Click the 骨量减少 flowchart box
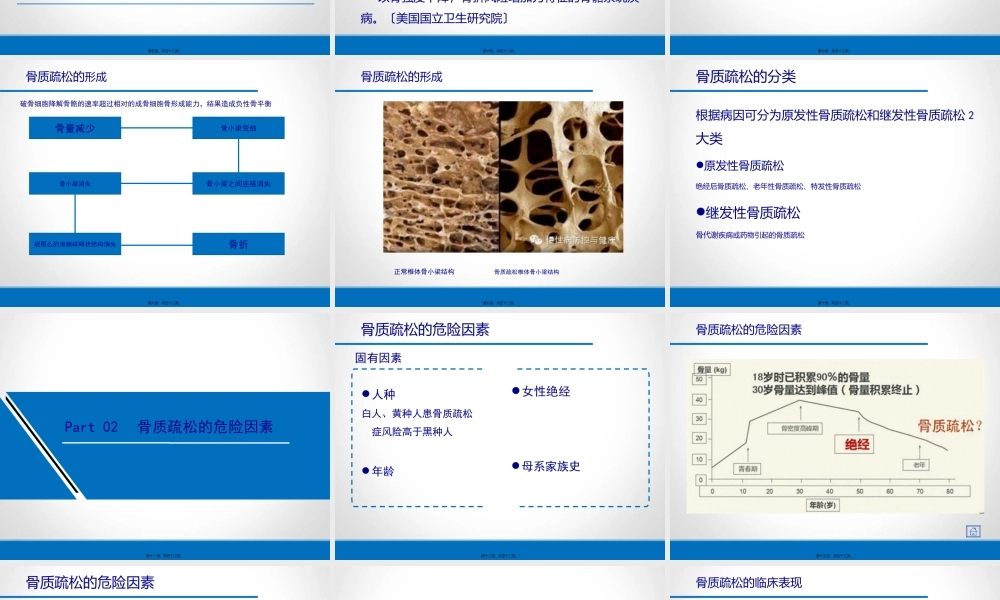 click(75, 128)
